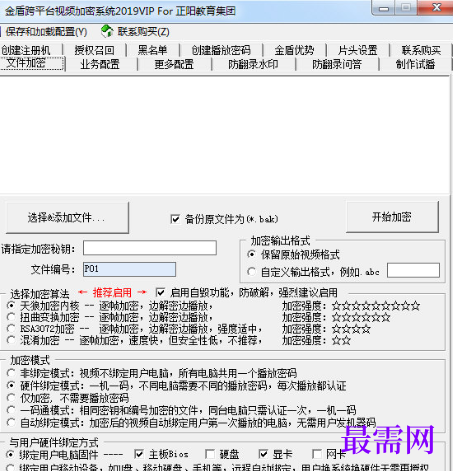Click inside the empty file list area
This screenshot has height=471, width=453.
coord(225,135)
